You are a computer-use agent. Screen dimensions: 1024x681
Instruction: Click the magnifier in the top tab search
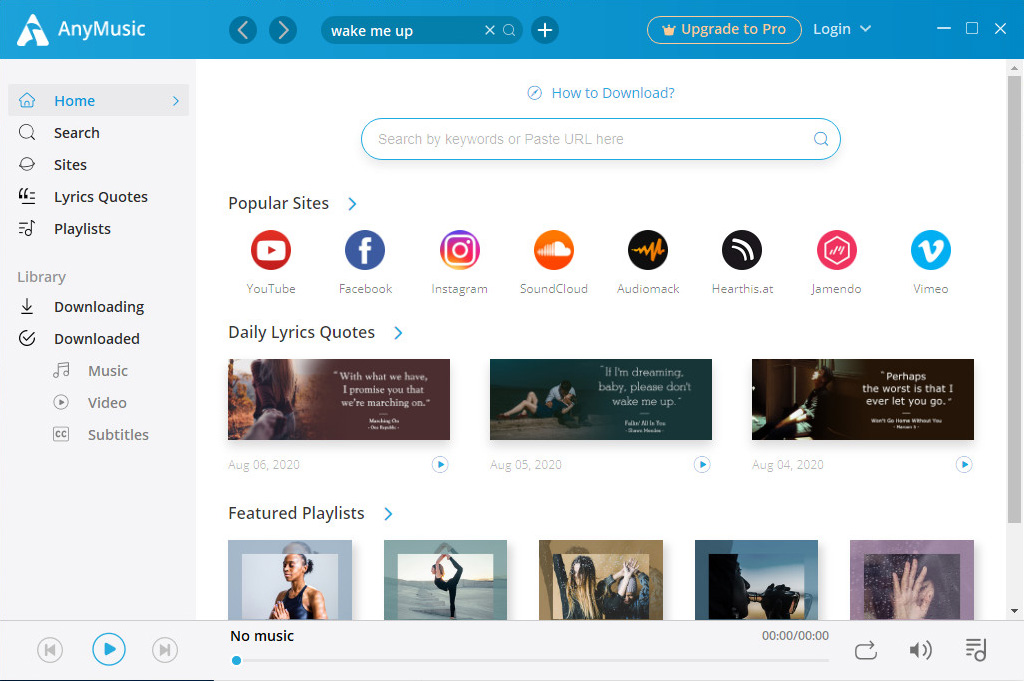tap(509, 30)
